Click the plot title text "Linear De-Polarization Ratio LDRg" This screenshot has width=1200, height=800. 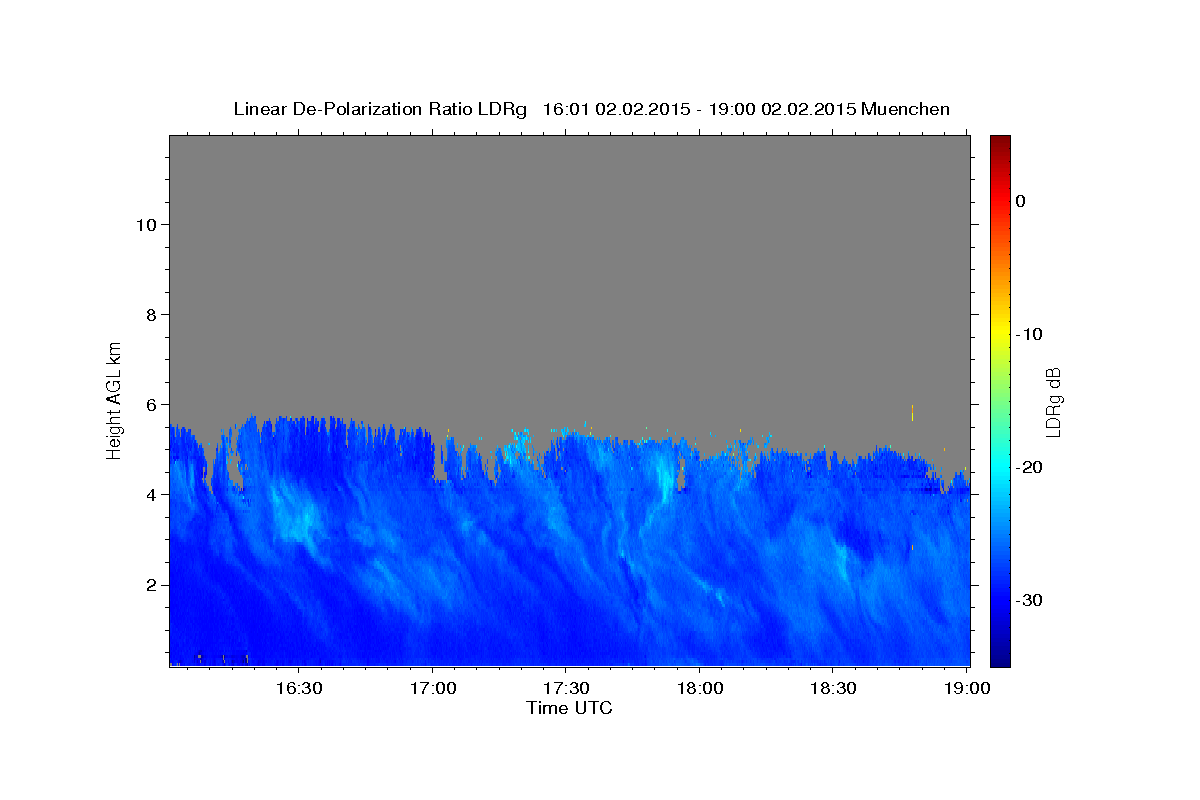(x=380, y=109)
